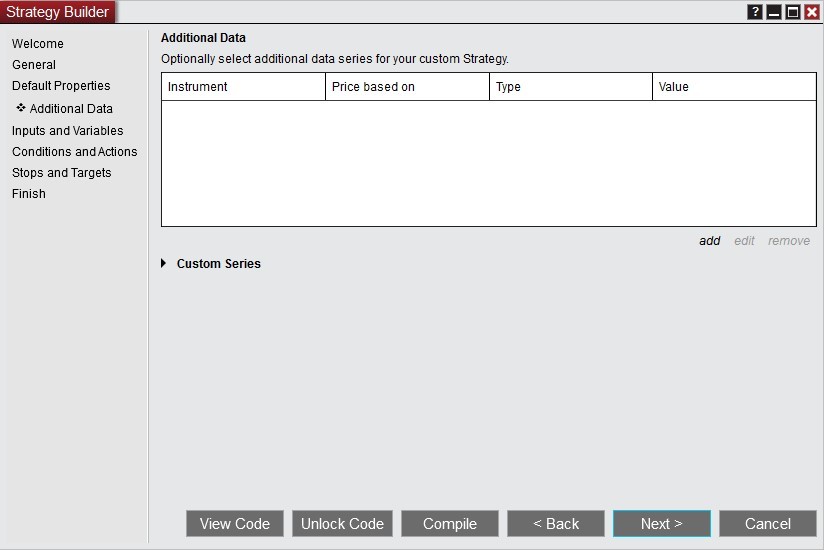Expand the Custom Series section

[x=164, y=264]
